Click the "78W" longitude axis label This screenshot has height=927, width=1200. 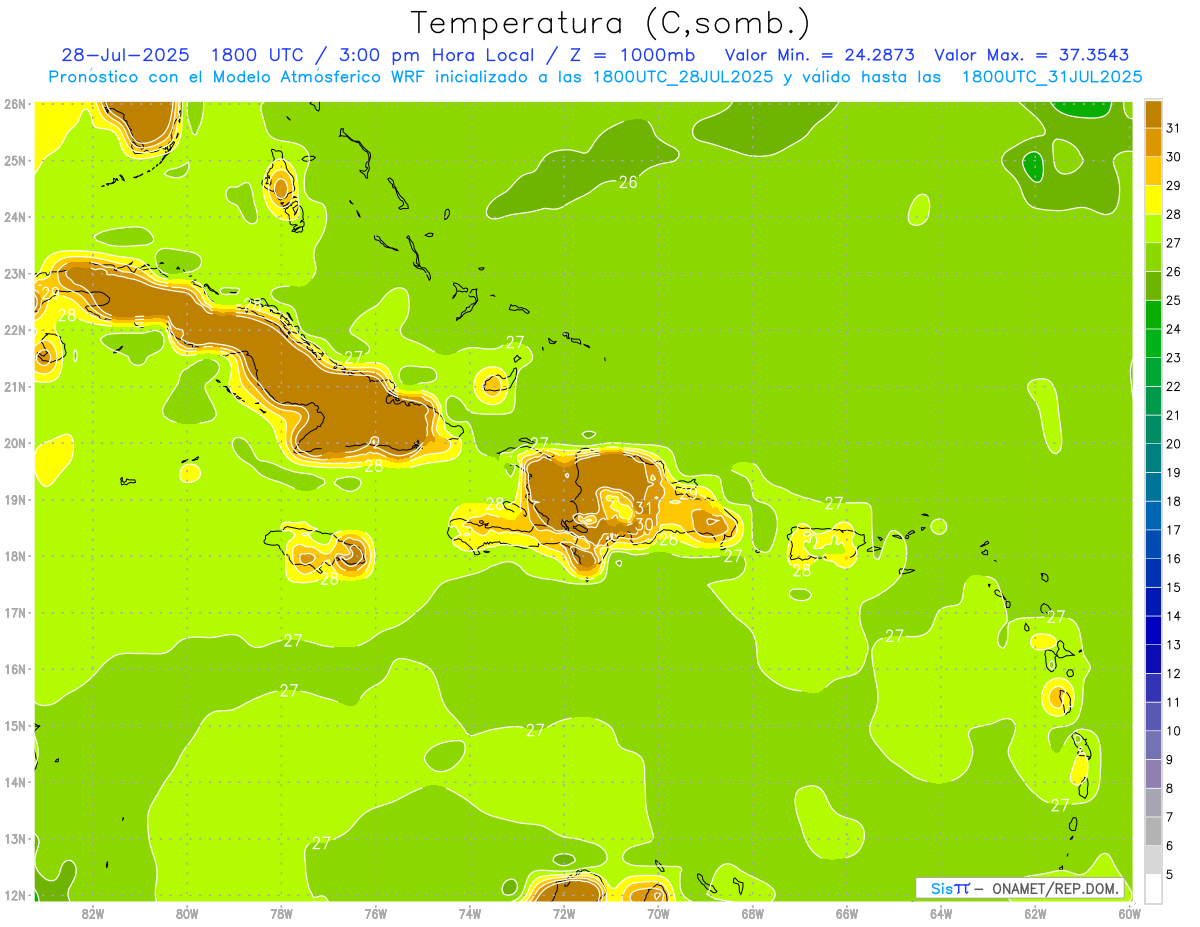tap(281, 913)
